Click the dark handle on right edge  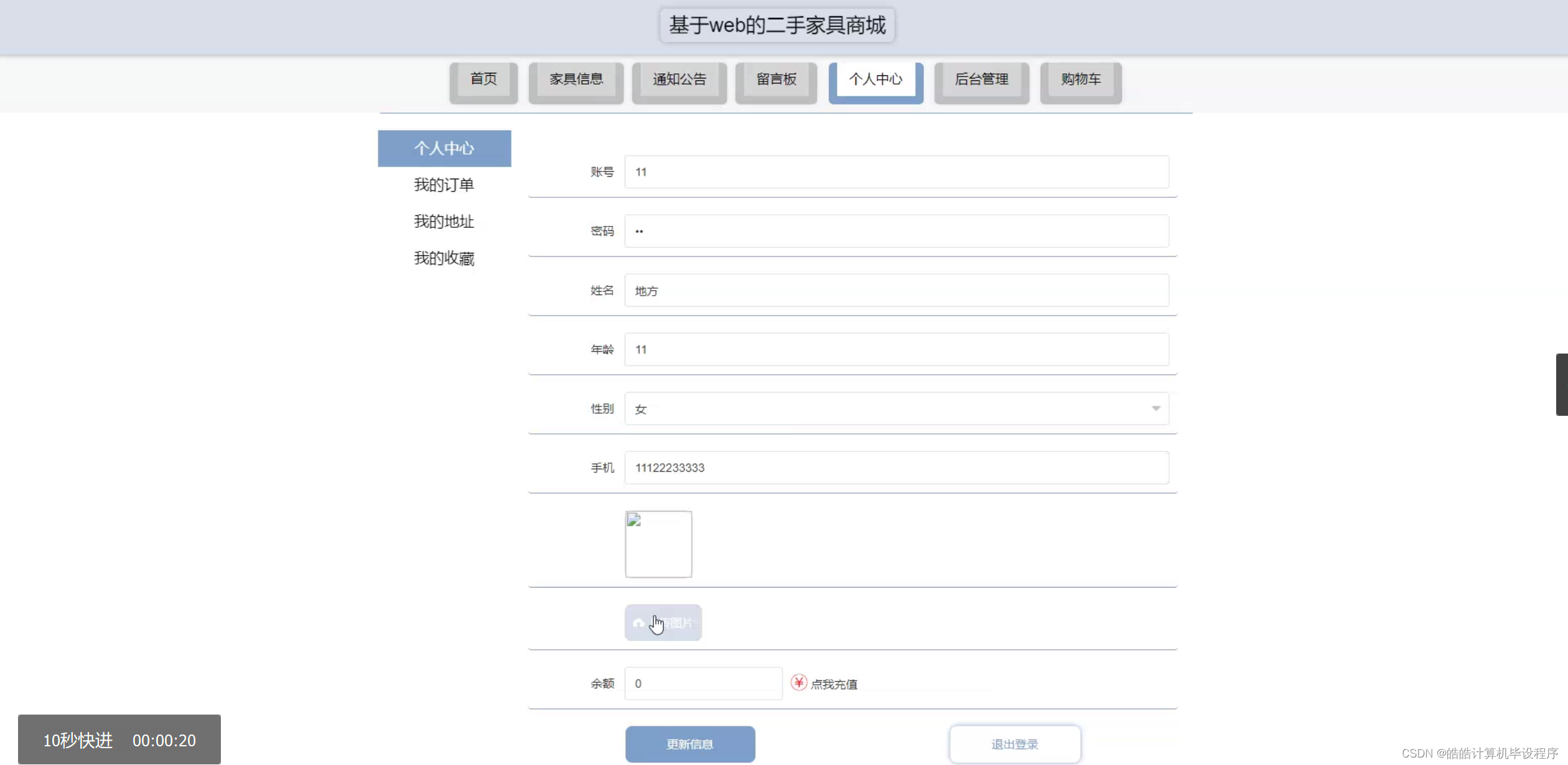pos(1561,384)
